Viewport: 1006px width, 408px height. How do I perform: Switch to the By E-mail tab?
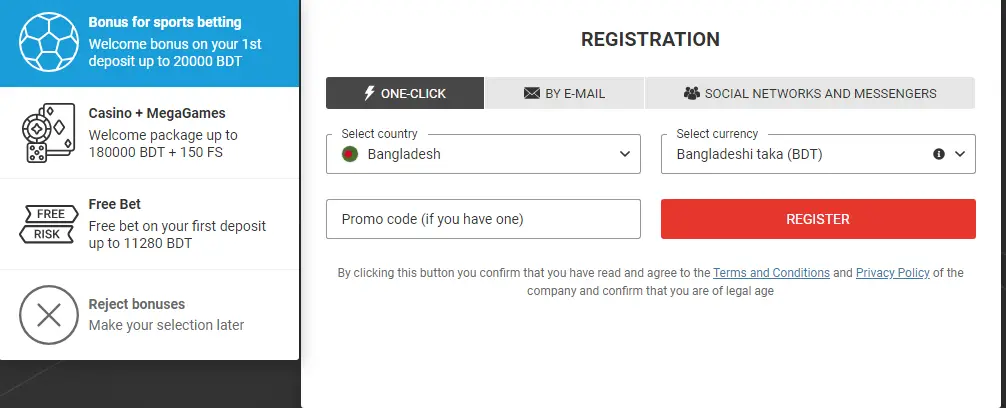coord(565,93)
